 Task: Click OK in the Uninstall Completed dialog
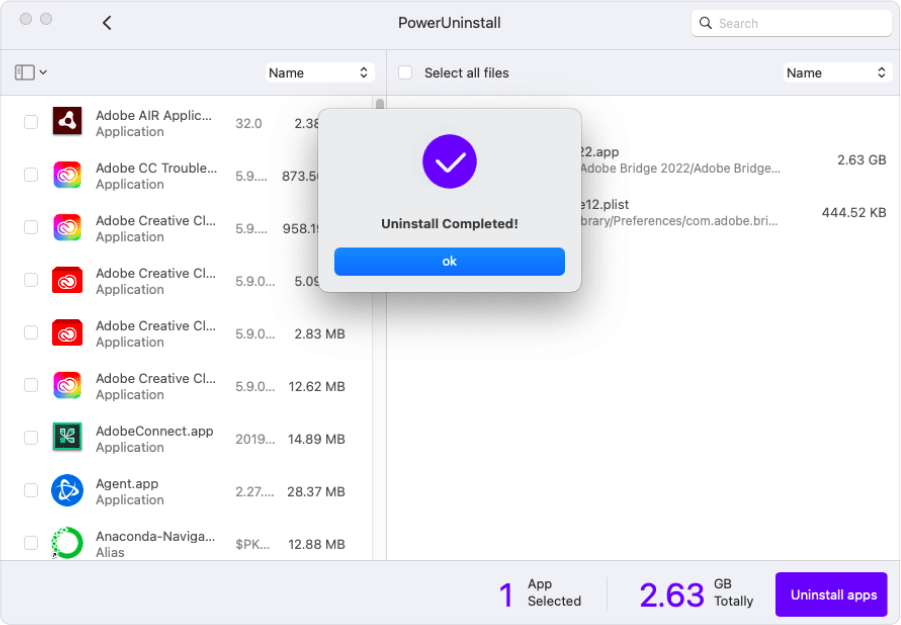point(449,261)
